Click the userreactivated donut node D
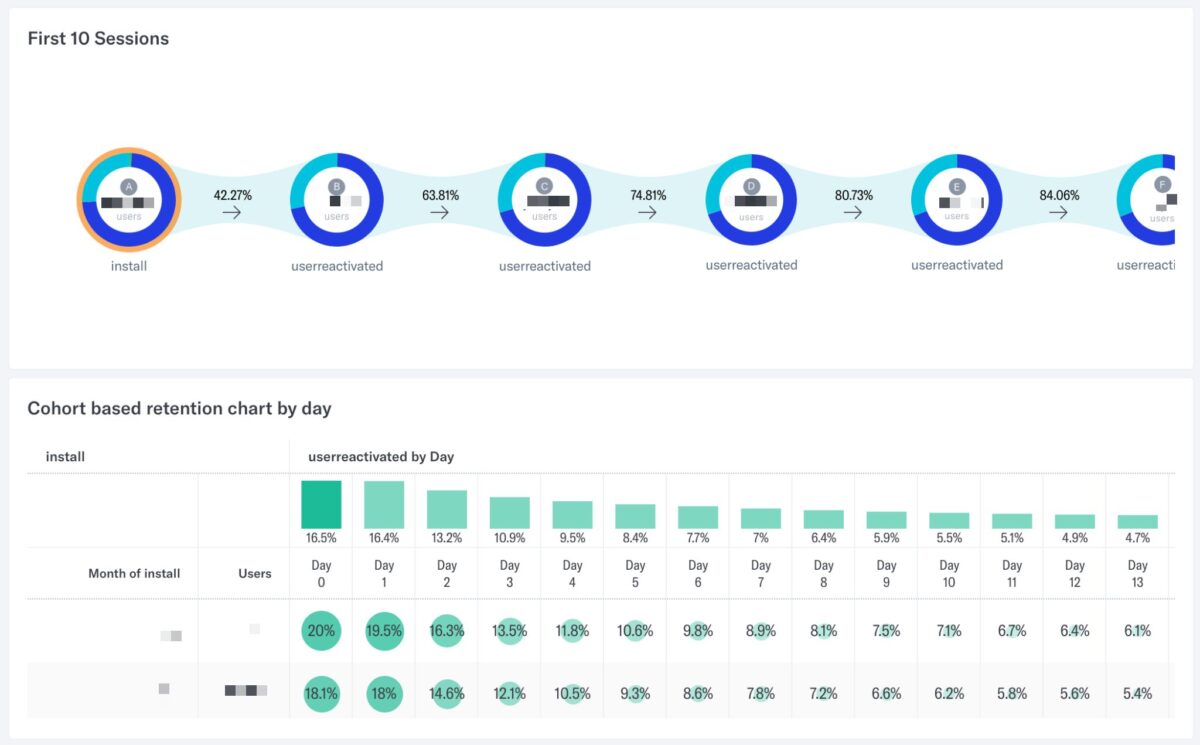 (751, 199)
